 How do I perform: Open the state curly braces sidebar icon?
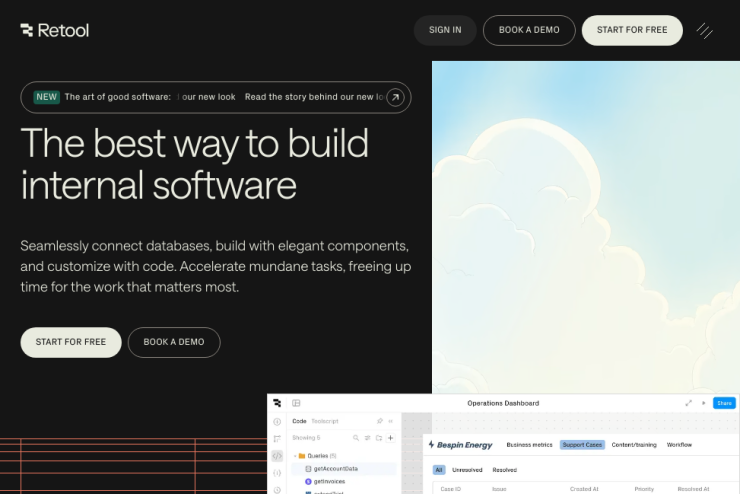(x=277, y=473)
